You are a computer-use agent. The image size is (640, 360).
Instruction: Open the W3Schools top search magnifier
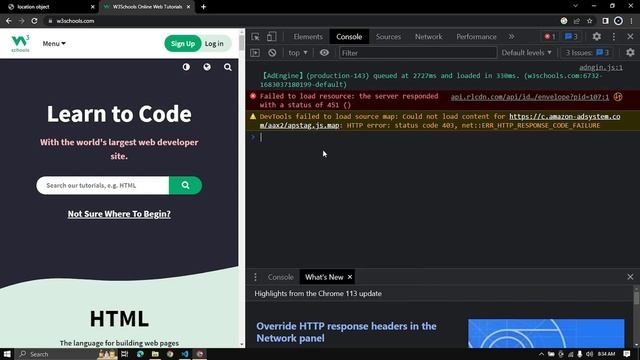(228, 67)
